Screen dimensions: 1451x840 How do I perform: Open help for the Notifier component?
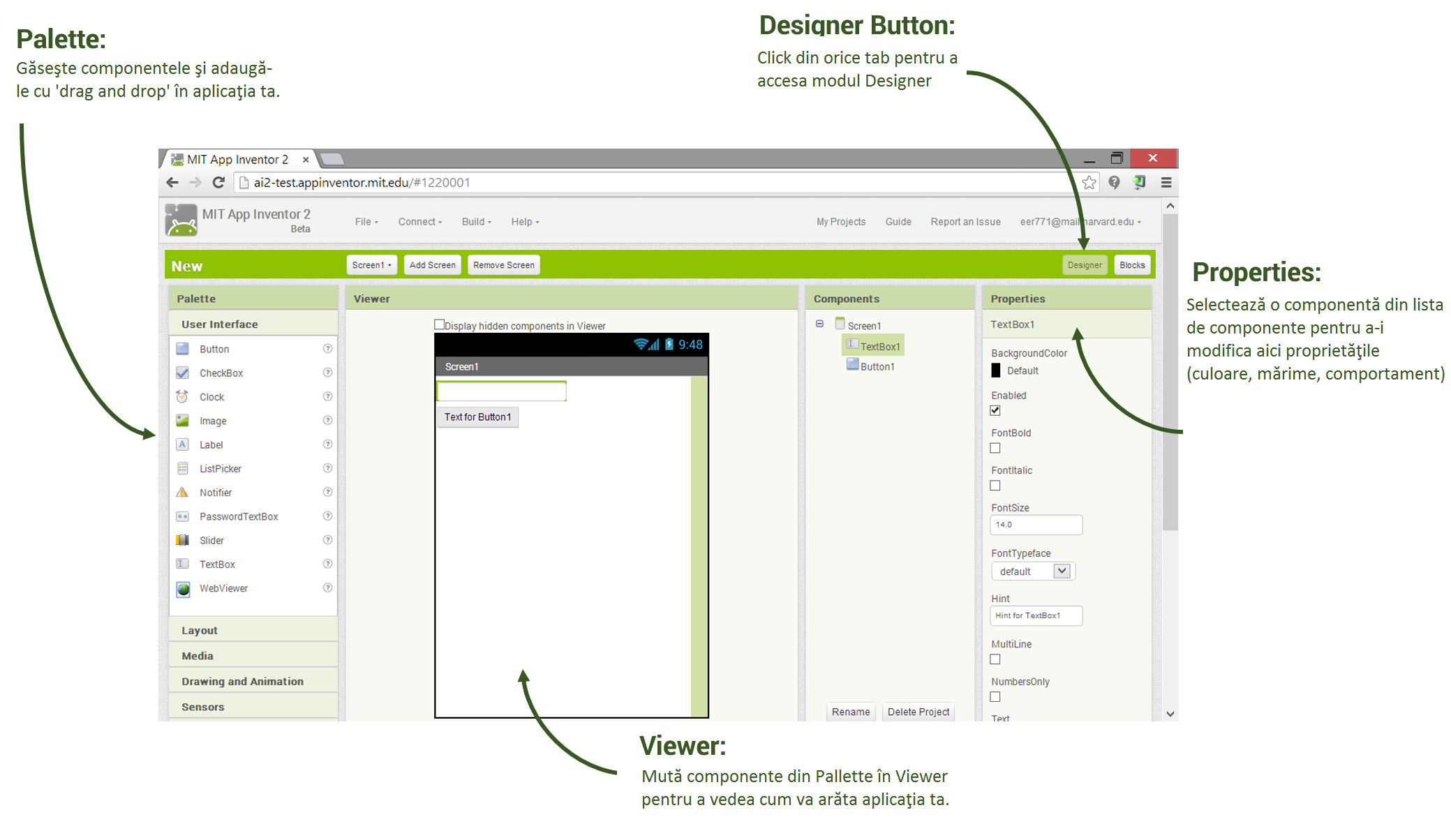pyautogui.click(x=327, y=492)
